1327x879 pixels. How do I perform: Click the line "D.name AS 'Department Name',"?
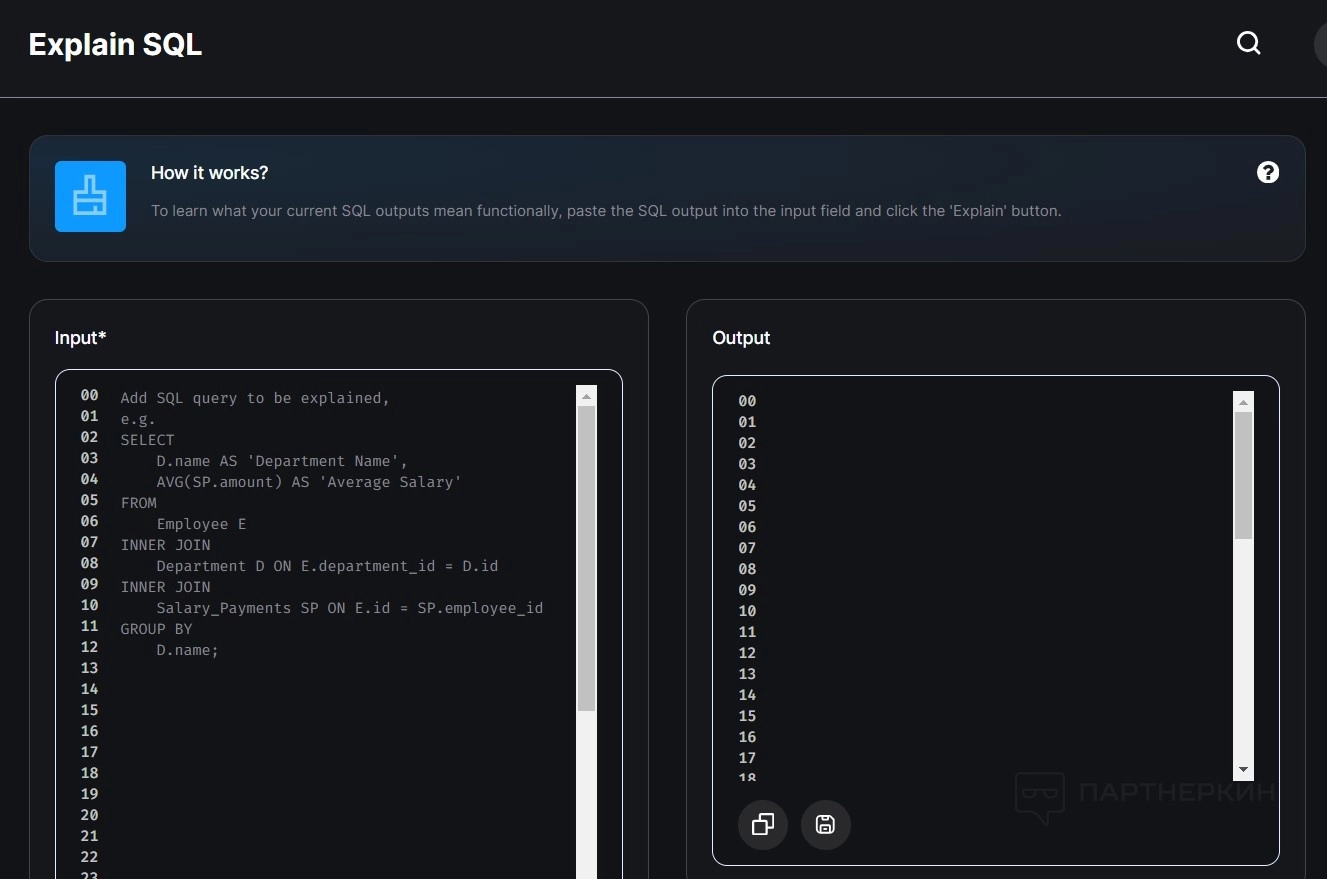point(282,461)
